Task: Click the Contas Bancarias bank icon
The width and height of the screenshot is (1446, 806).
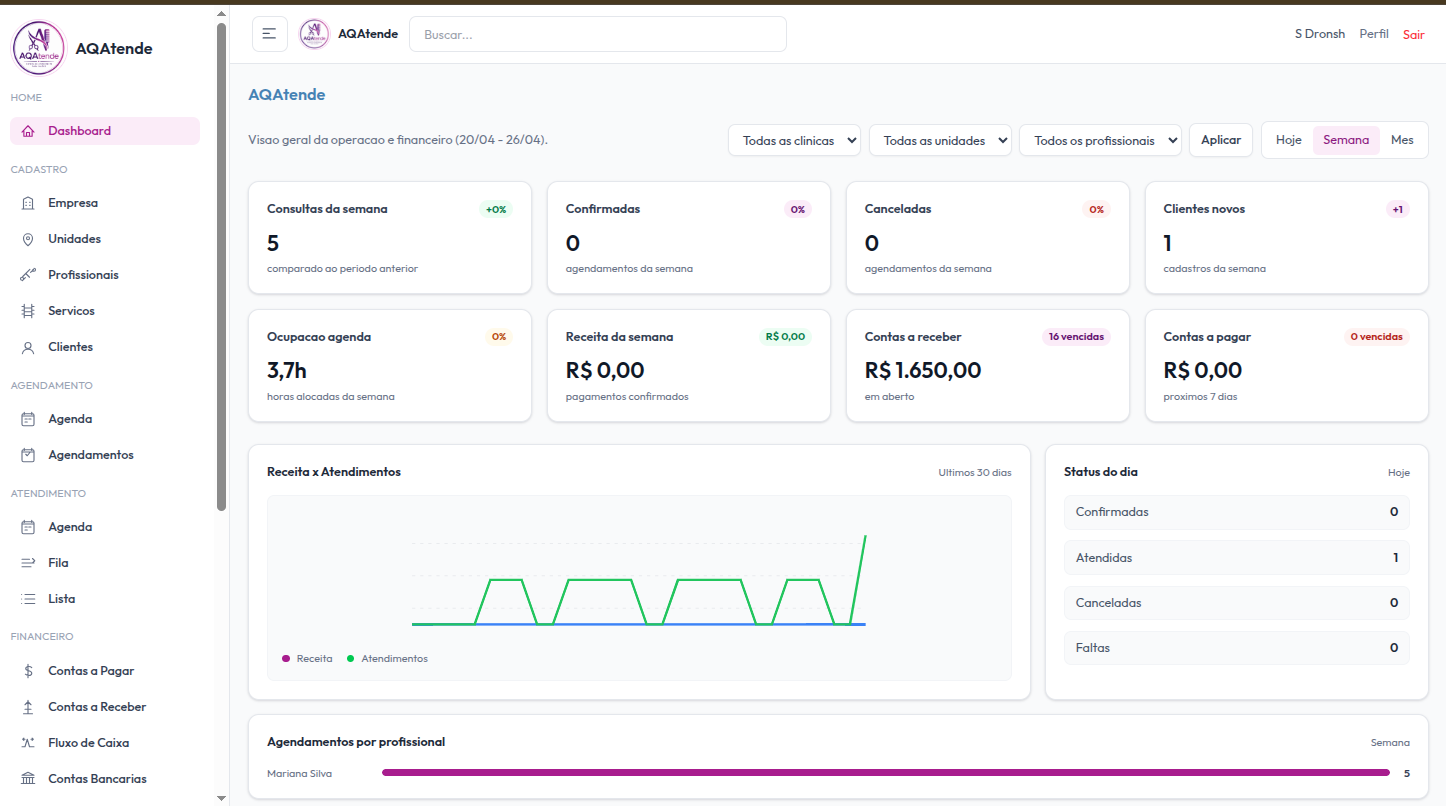Action: coord(30,778)
